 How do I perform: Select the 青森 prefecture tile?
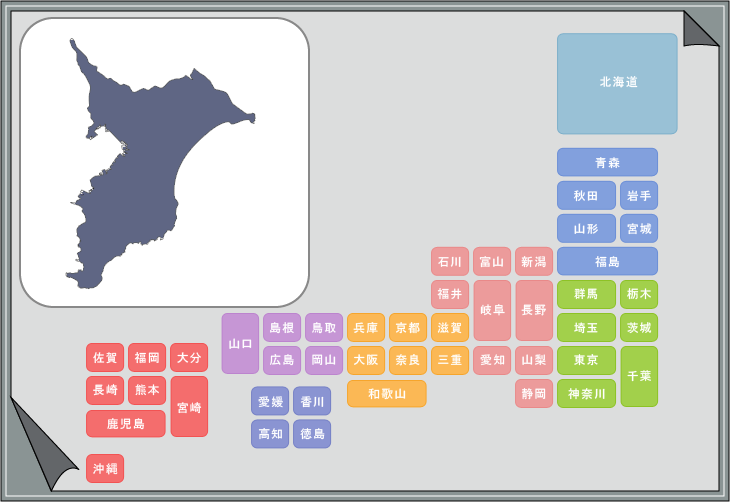click(607, 162)
